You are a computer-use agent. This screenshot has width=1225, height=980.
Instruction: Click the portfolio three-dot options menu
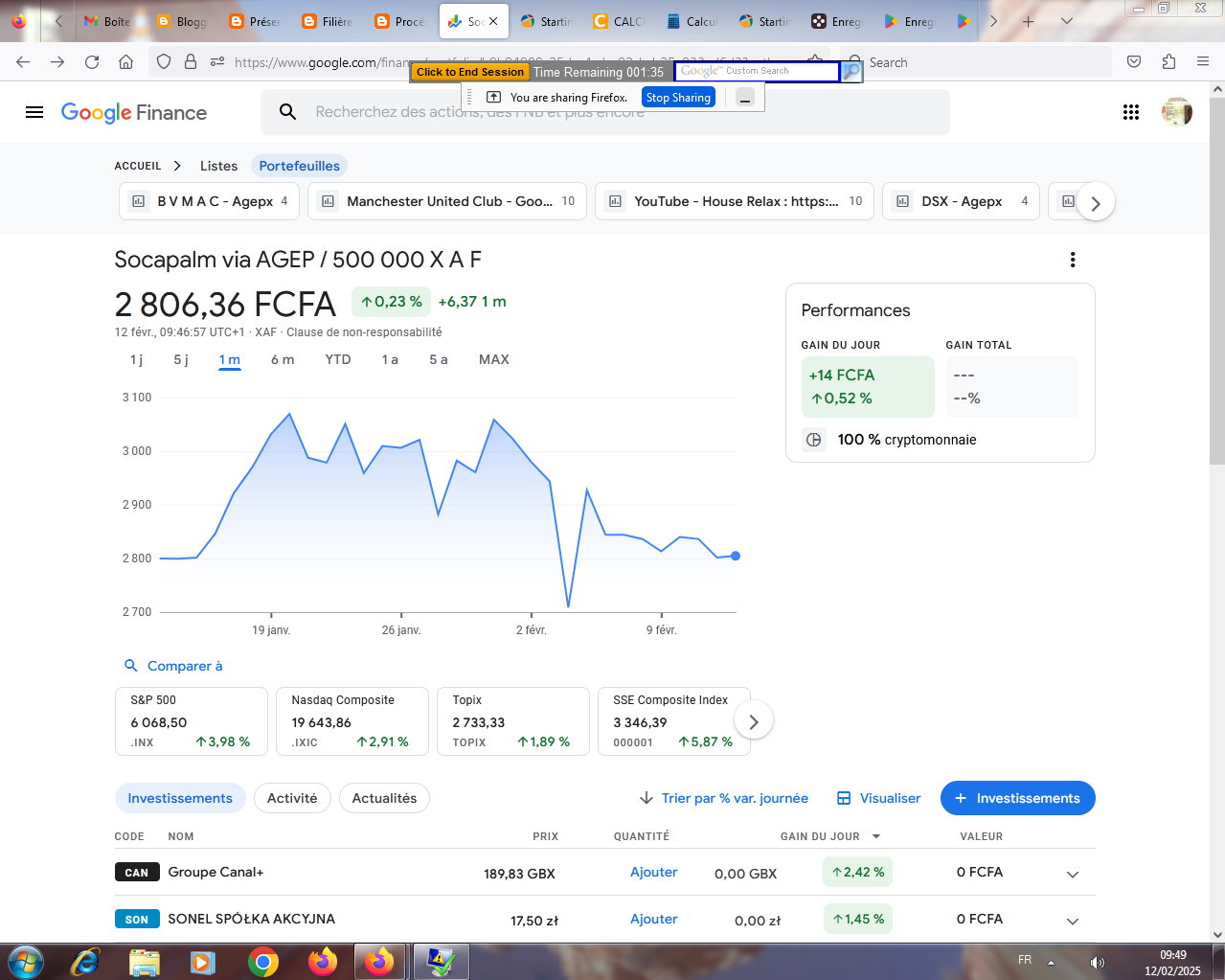(1073, 260)
